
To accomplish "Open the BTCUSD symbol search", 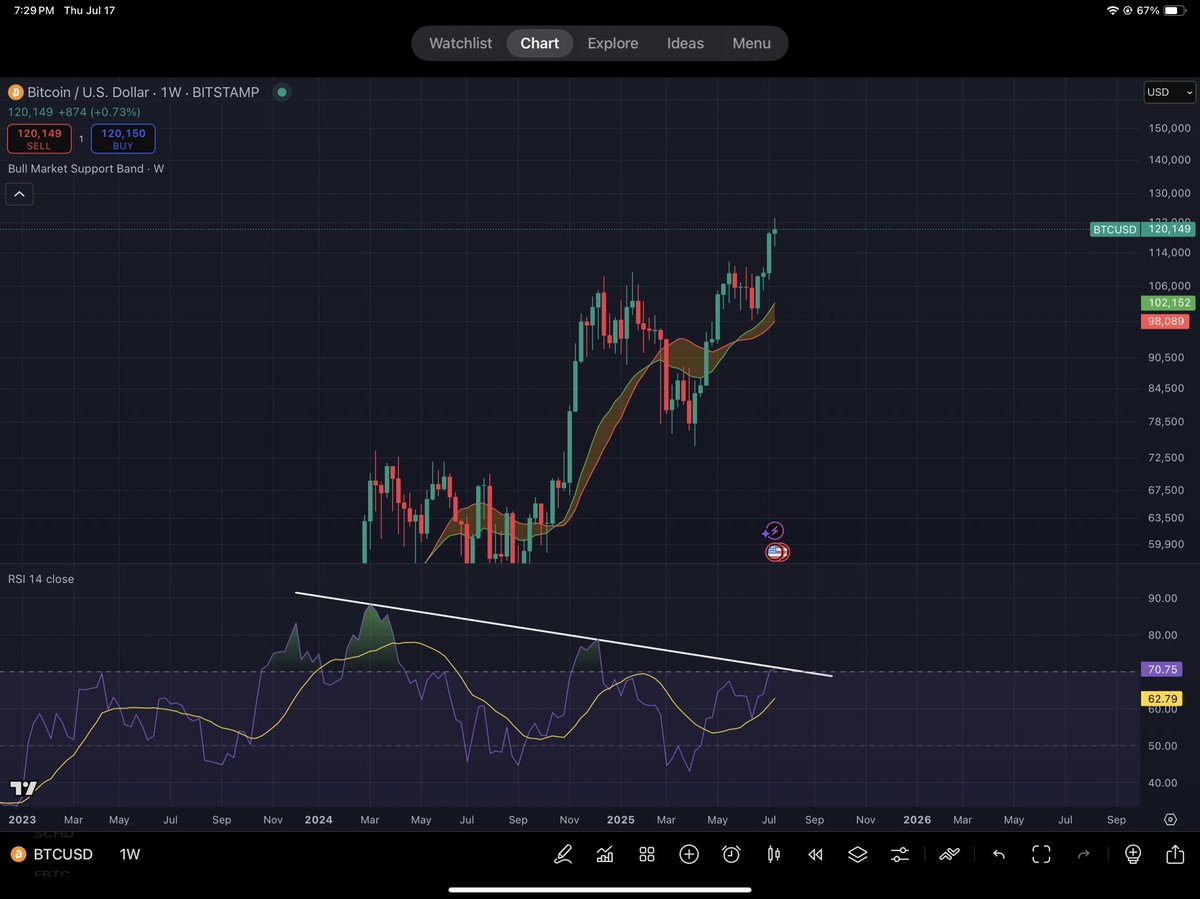I will click(64, 854).
